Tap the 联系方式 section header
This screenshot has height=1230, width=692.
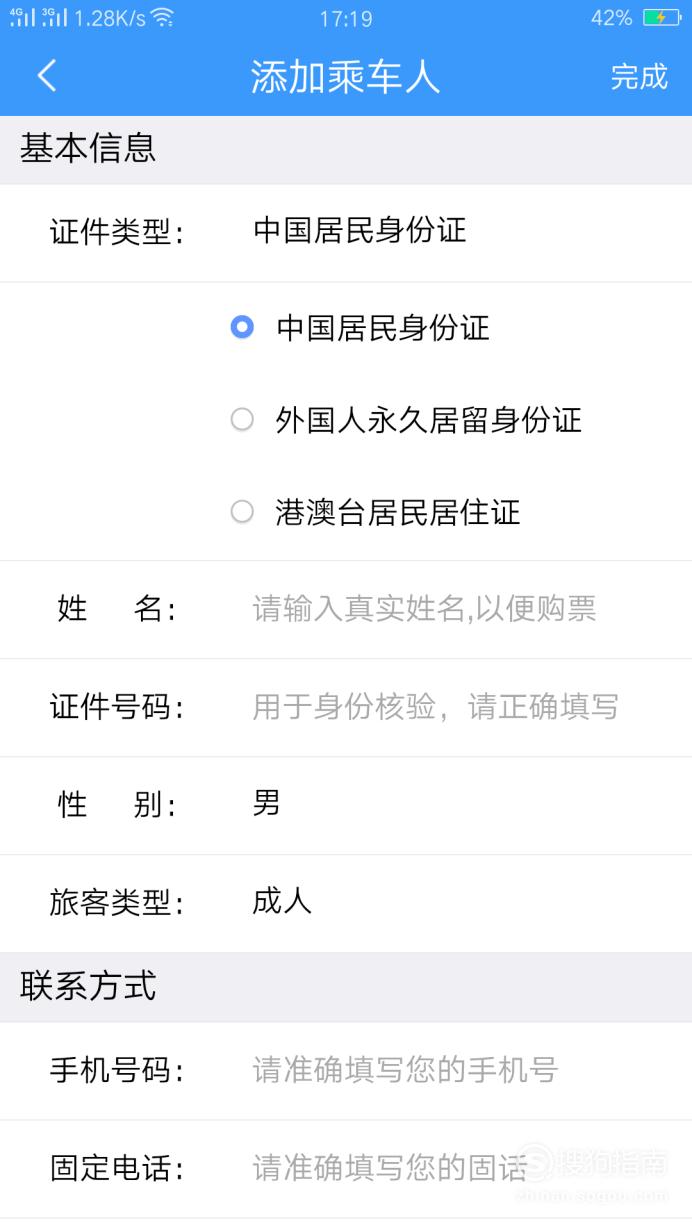[x=88, y=986]
